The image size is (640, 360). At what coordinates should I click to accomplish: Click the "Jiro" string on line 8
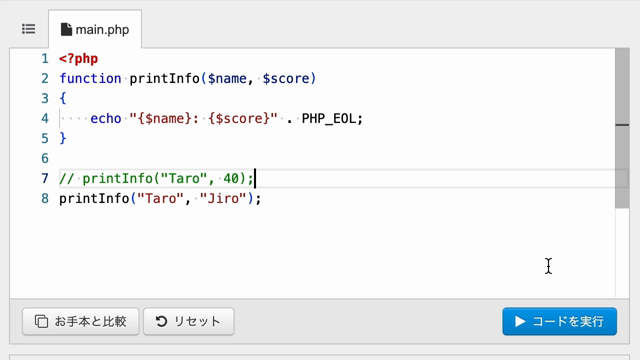(x=223, y=199)
